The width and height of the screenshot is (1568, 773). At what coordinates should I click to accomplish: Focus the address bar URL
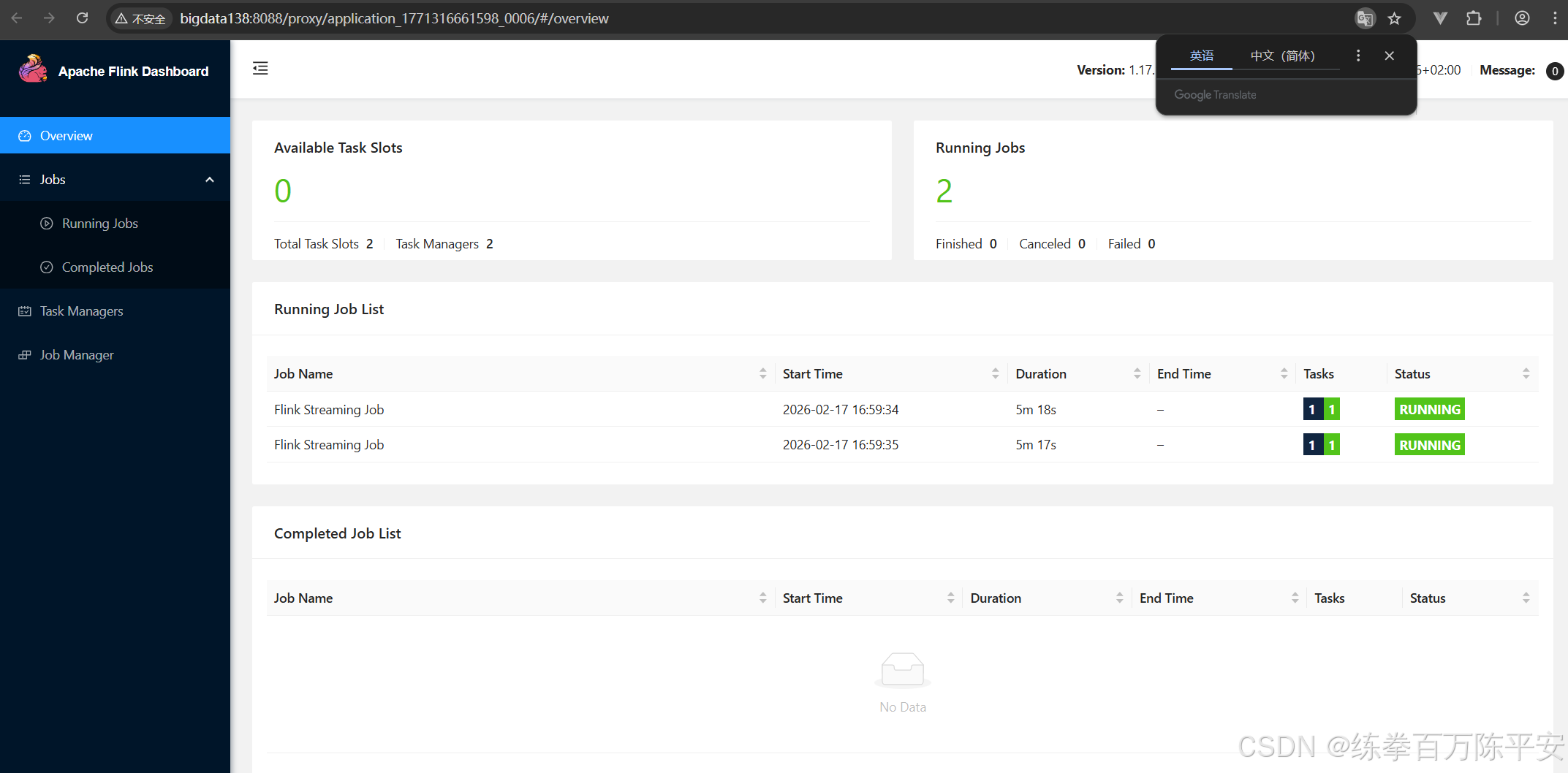(x=394, y=18)
